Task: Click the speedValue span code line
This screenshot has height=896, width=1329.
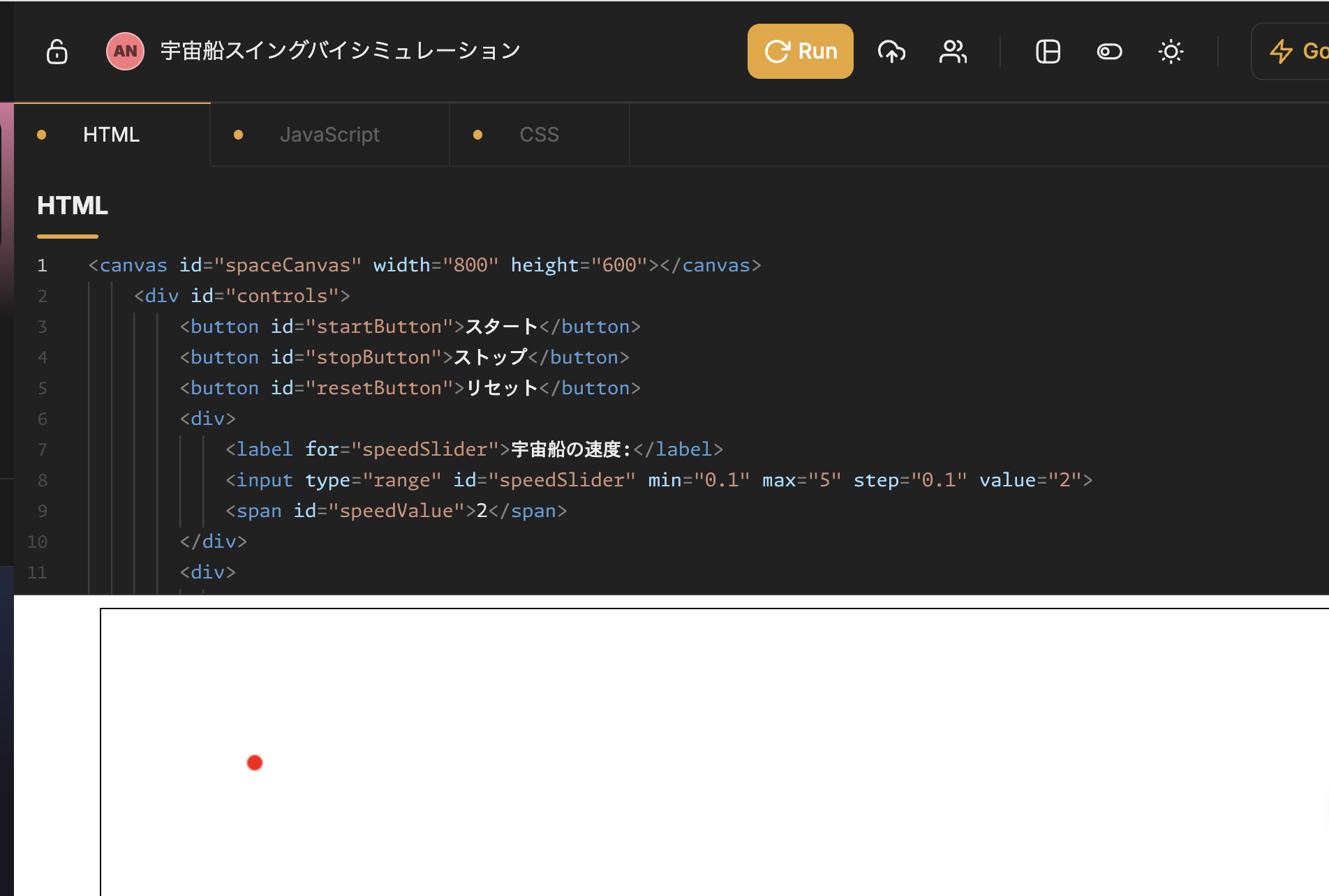Action: (x=396, y=511)
